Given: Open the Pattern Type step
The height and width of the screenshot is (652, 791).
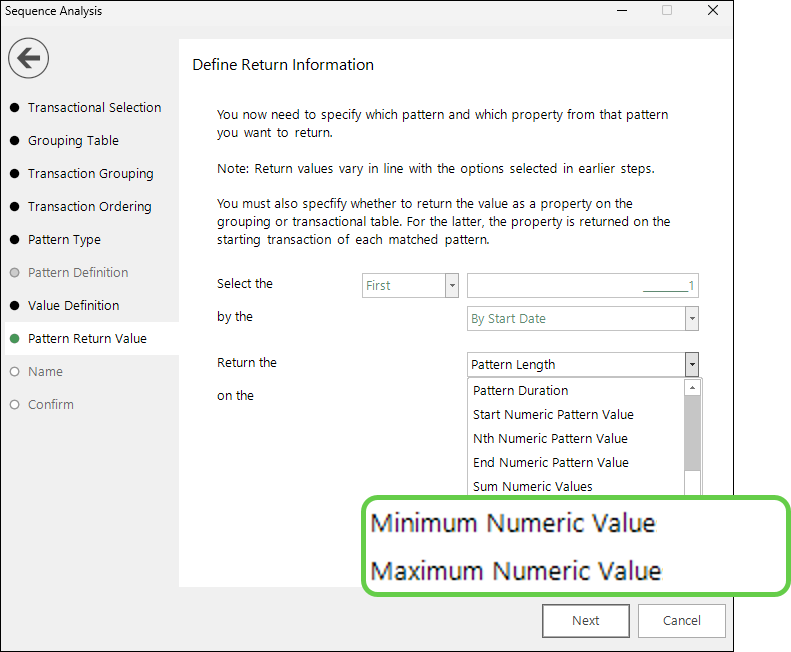Looking at the screenshot, I should [x=64, y=240].
